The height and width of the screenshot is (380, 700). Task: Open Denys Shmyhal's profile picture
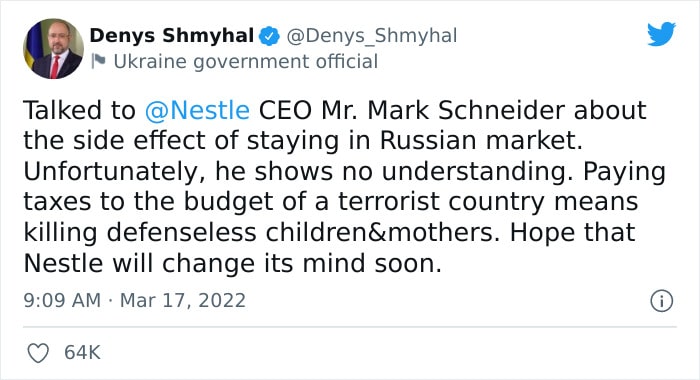[54, 49]
